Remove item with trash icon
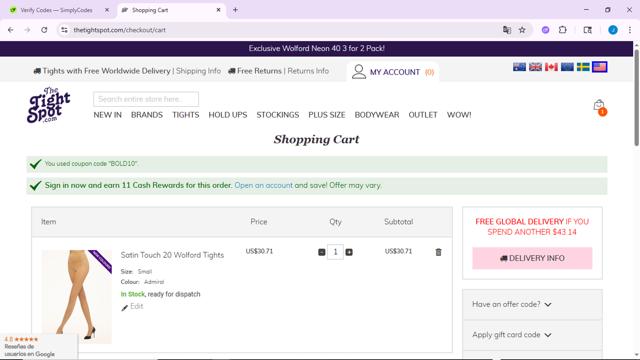The width and height of the screenshot is (640, 360). tap(438, 252)
